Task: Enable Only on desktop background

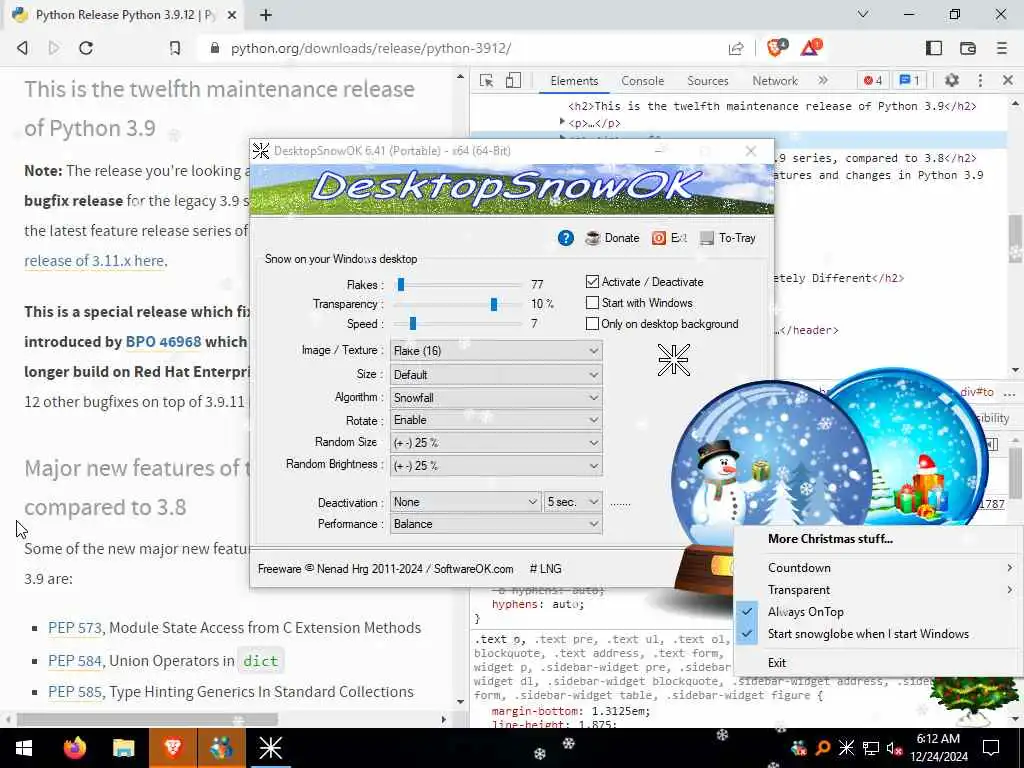Action: click(592, 324)
